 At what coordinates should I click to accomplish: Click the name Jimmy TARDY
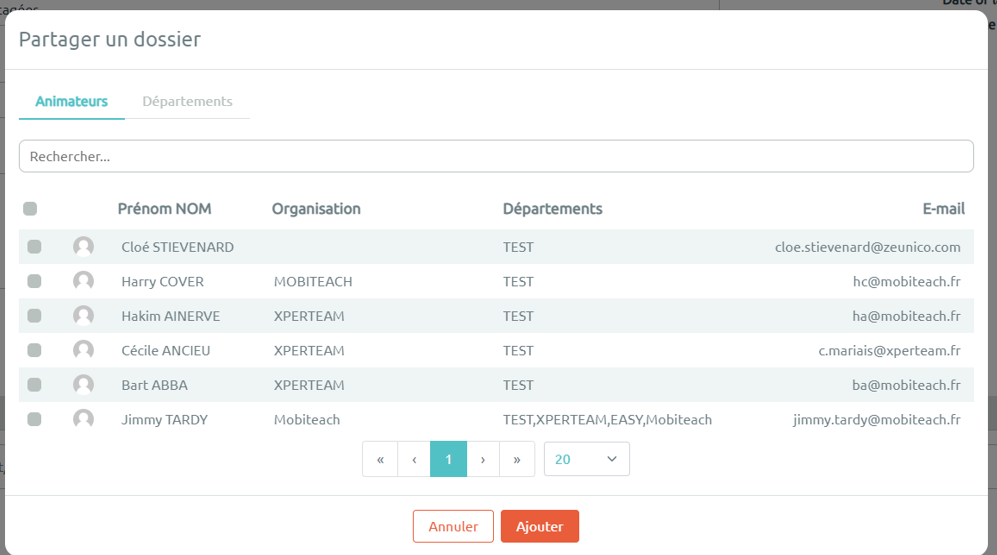[164, 420]
